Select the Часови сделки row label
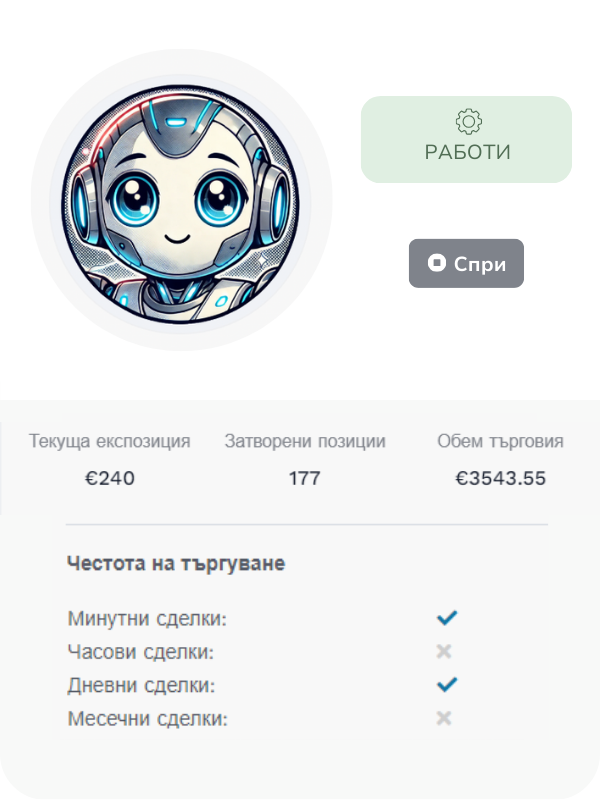Image resolution: width=600 pixels, height=800 pixels. 142,652
